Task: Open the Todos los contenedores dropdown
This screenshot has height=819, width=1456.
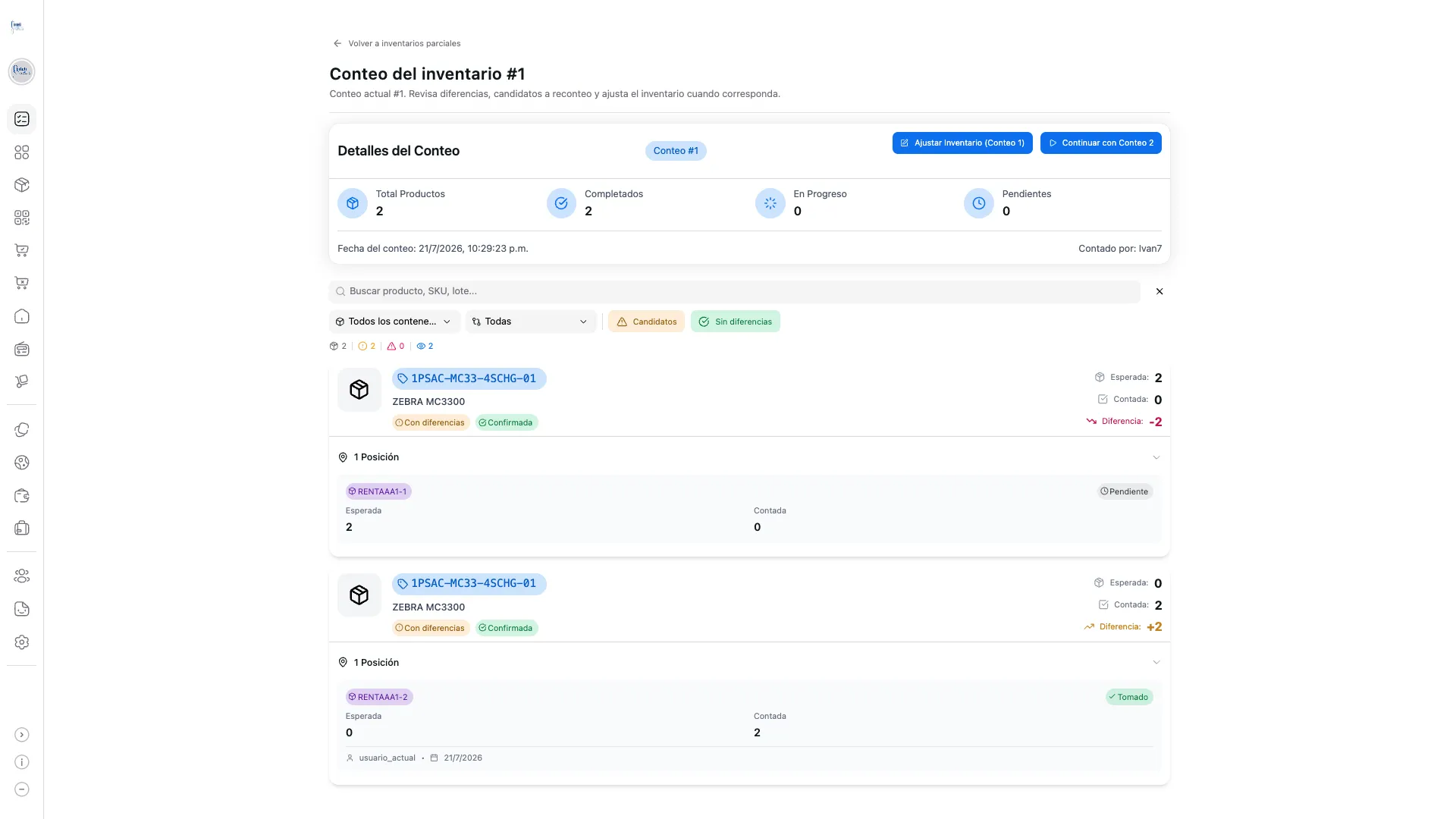Action: (x=394, y=322)
